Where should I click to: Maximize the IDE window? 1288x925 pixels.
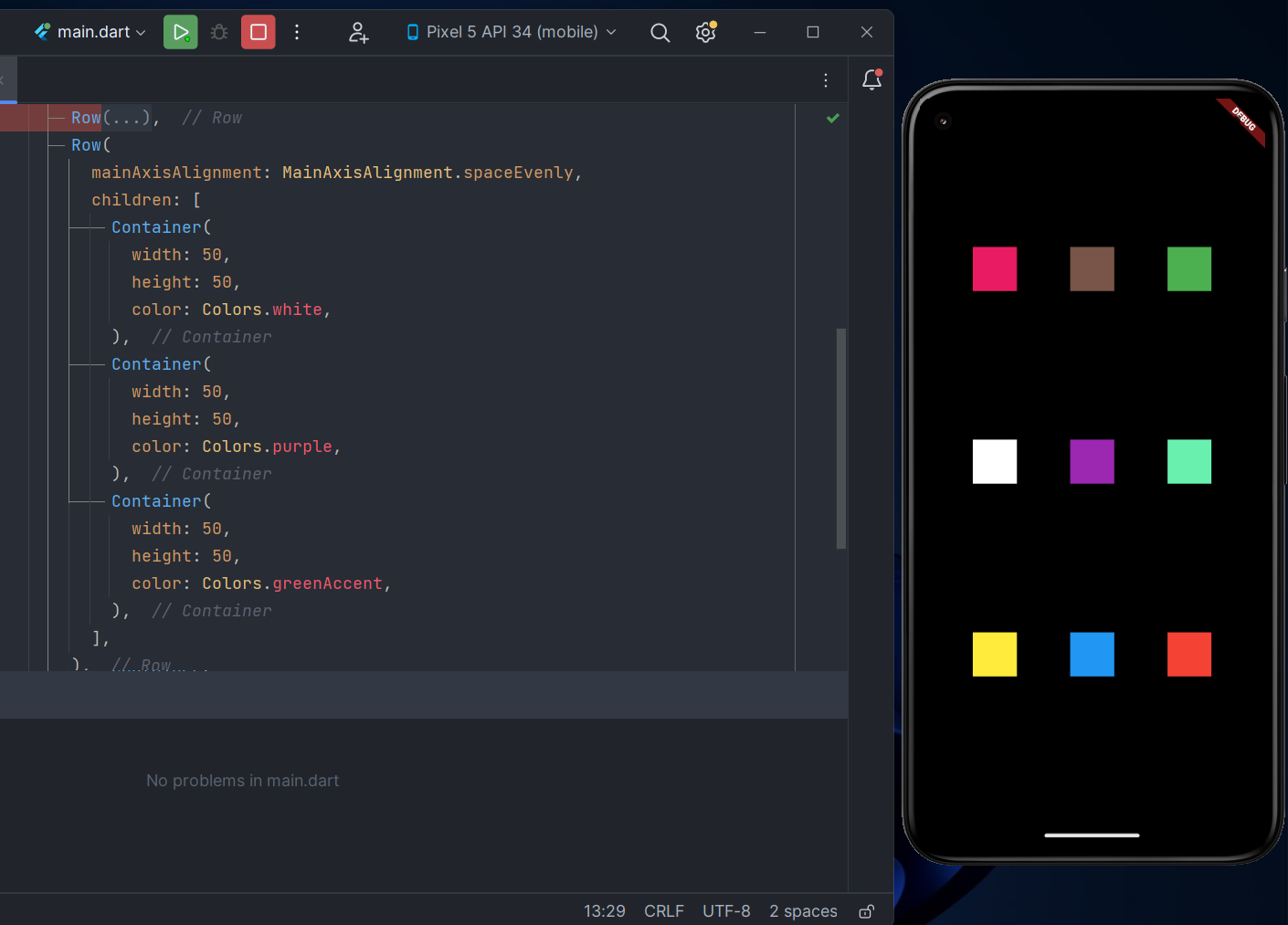813,32
